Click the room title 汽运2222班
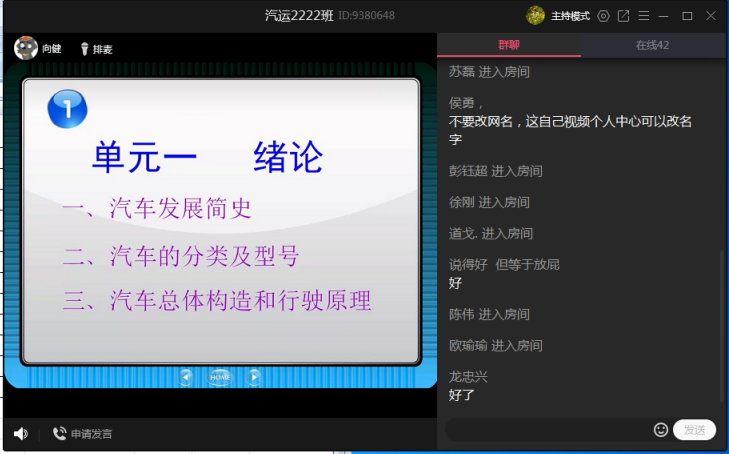Viewport: 729px width, 454px height. point(299,16)
